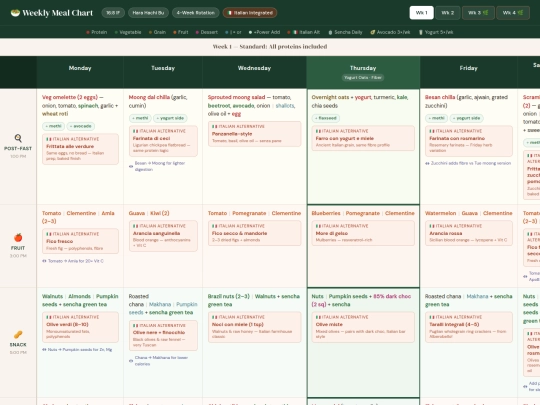Screen dimensions: 540x405
Task: Open the Fico secco & mandorle card
Action: 255,233
